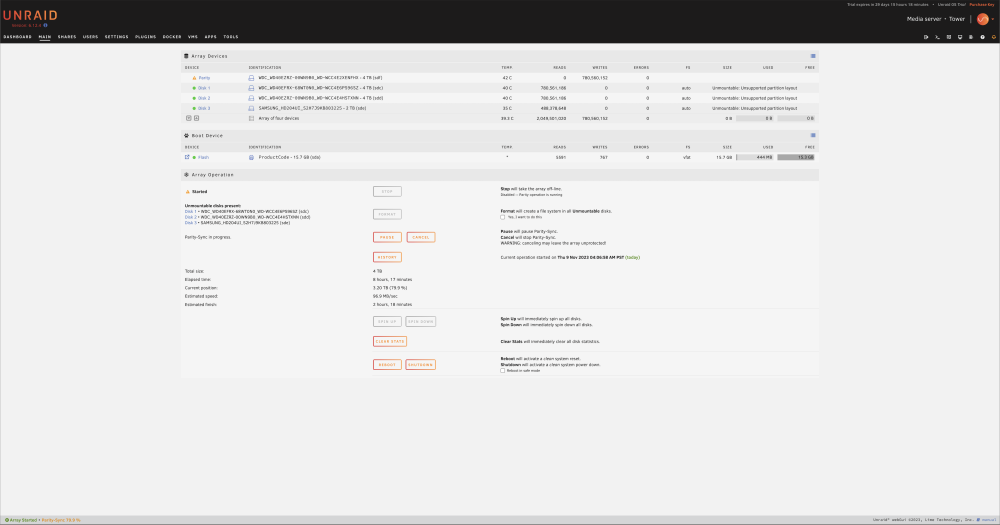Click the Spin Up button
The image size is (1000, 525).
click(387, 322)
